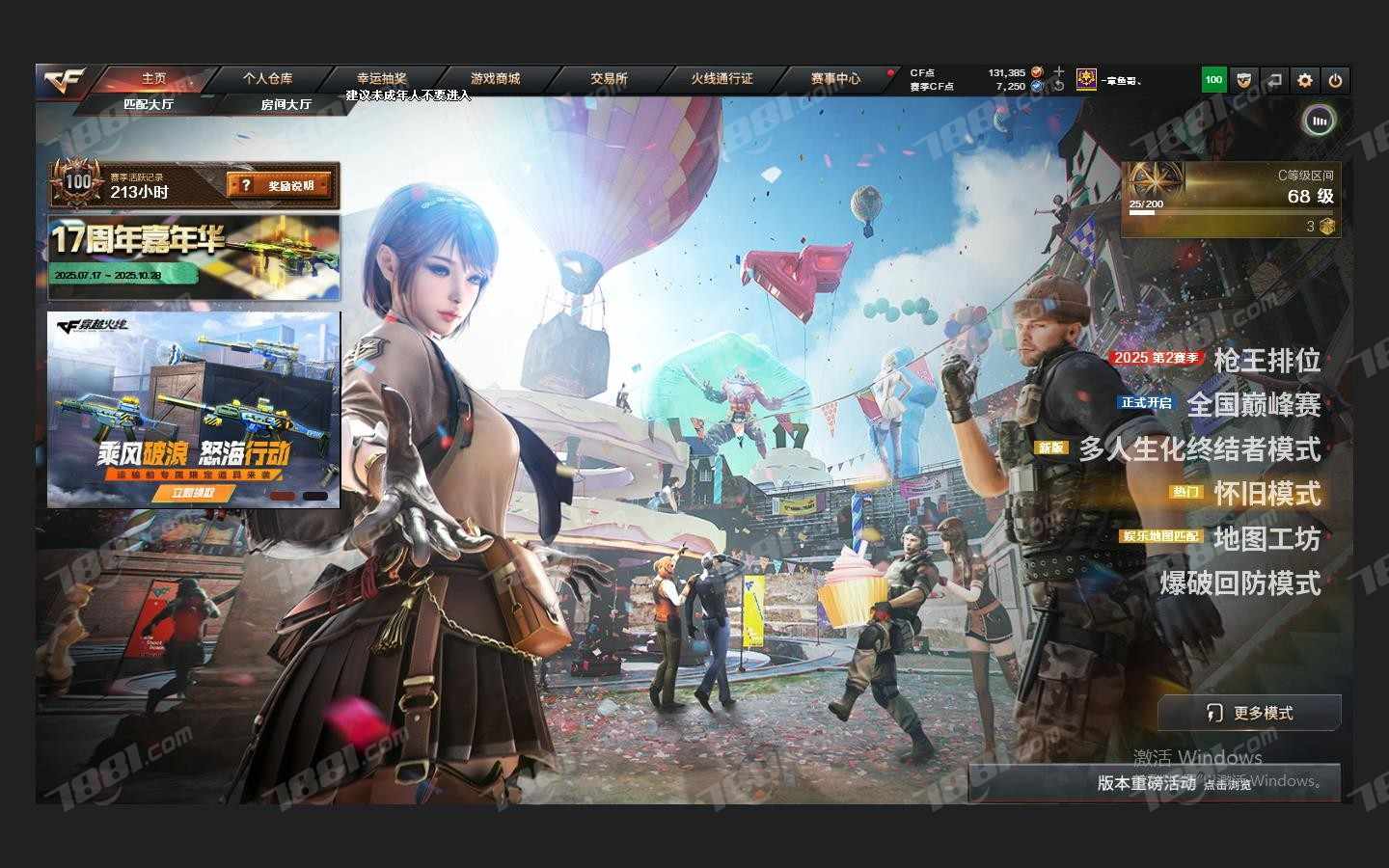Select the 怀旧模式 nostalgia mode
The width and height of the screenshot is (1389, 868).
click(x=1266, y=494)
